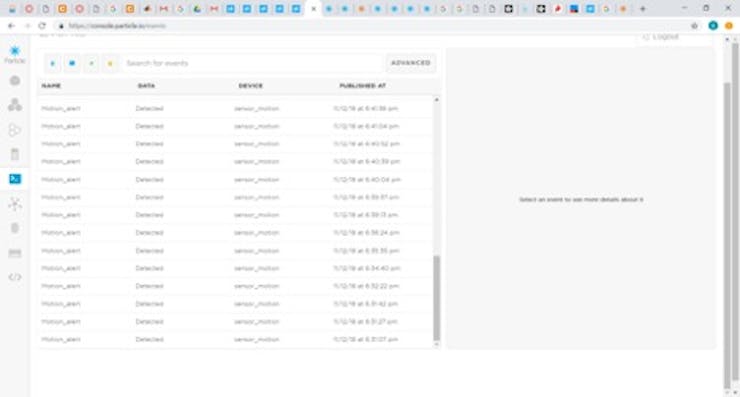Click the yellow icon button beside search
This screenshot has width=740, height=397.
110,63
